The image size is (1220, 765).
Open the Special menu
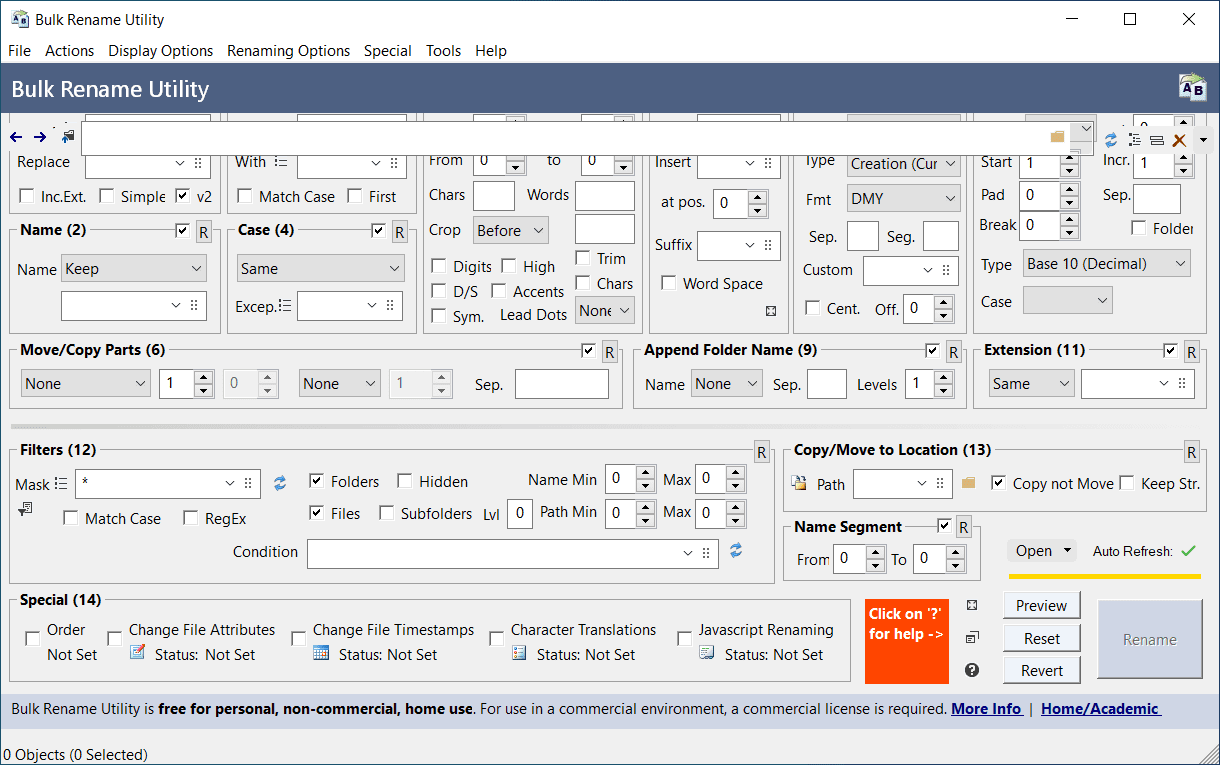point(387,50)
